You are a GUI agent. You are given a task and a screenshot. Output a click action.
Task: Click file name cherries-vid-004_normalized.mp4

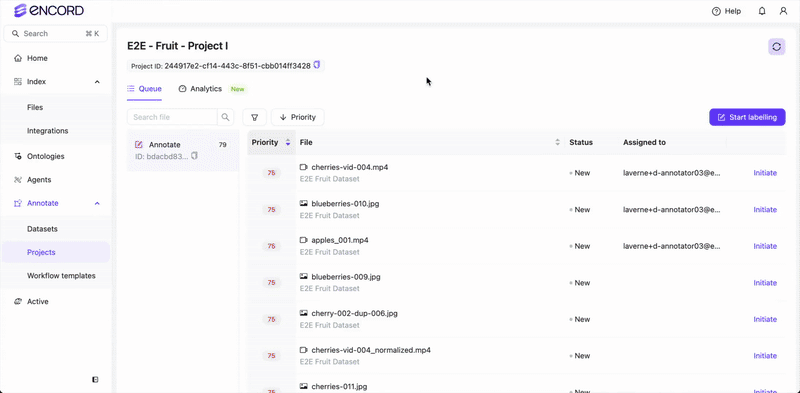[371, 350]
